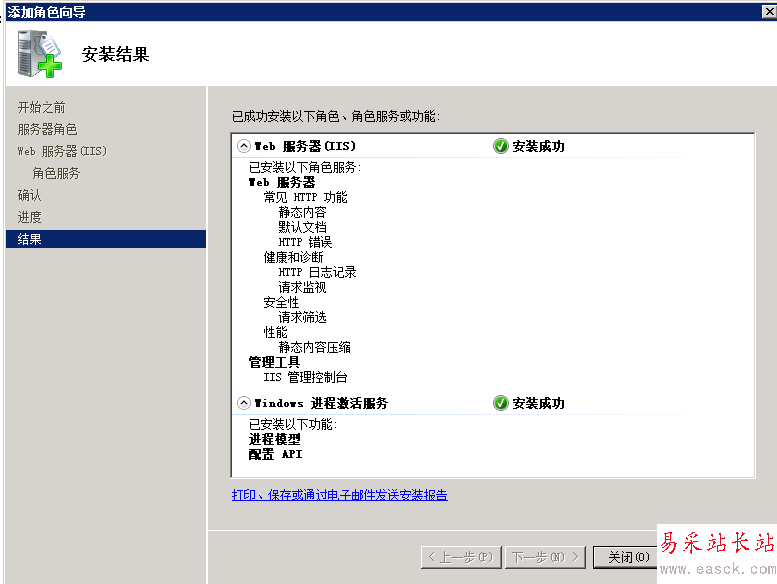The image size is (777, 584).
Task: Select the highlighted 结果 step
Action: tap(106, 239)
